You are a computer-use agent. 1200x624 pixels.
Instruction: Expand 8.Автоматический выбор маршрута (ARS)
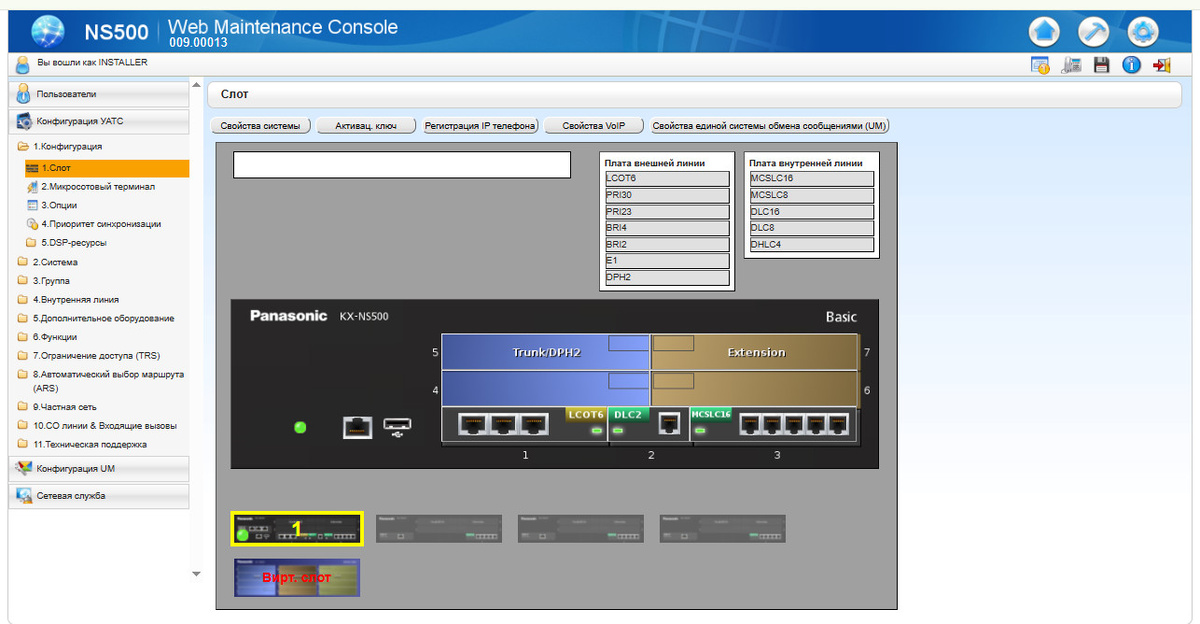(x=100, y=380)
